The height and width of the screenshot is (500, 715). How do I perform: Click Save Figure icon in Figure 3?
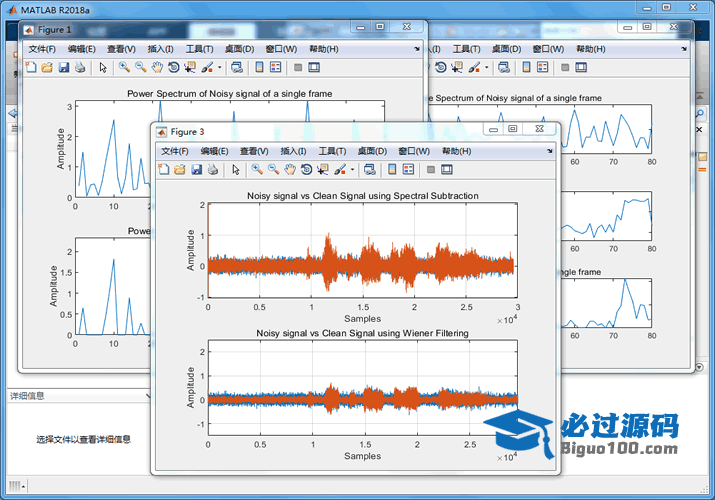pyautogui.click(x=196, y=170)
